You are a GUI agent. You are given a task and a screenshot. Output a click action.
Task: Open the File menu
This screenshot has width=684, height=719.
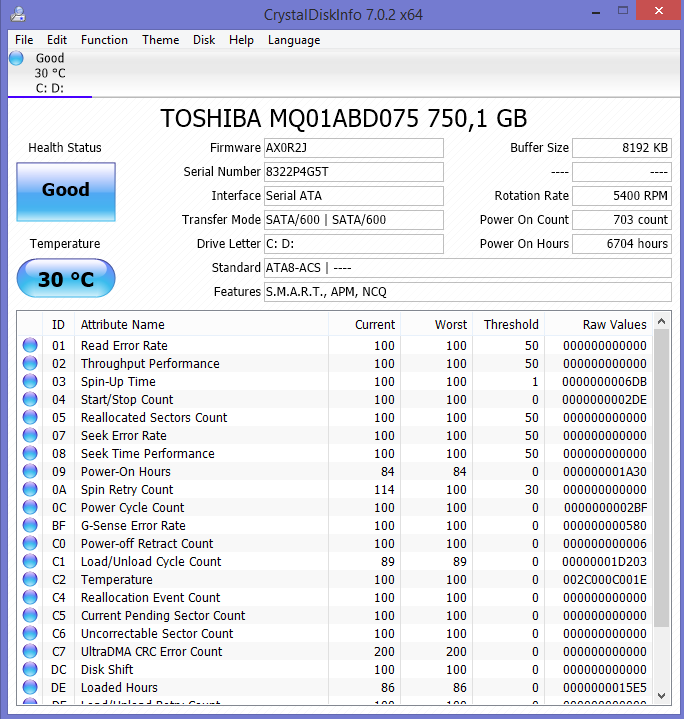click(24, 40)
